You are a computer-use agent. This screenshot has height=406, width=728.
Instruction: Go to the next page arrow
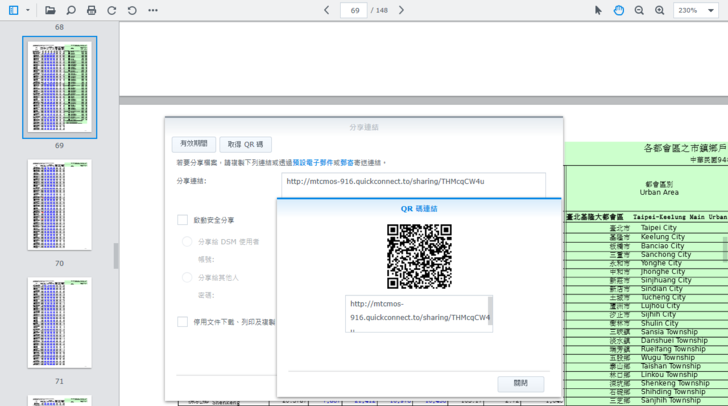[401, 10]
